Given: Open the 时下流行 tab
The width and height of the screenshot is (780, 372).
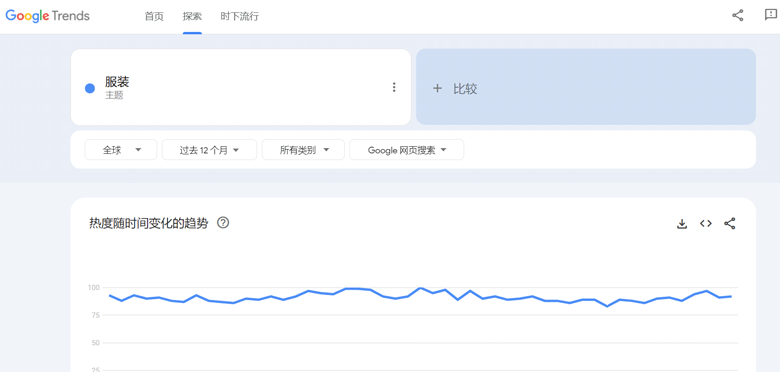Looking at the screenshot, I should (x=239, y=16).
